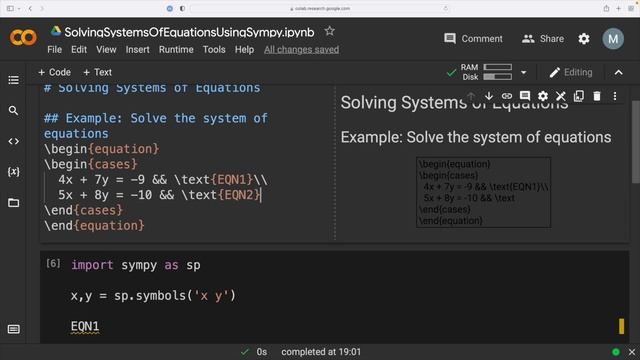This screenshot has height=360, width=640.
Task: Open the Edit menu
Action: 79,49
